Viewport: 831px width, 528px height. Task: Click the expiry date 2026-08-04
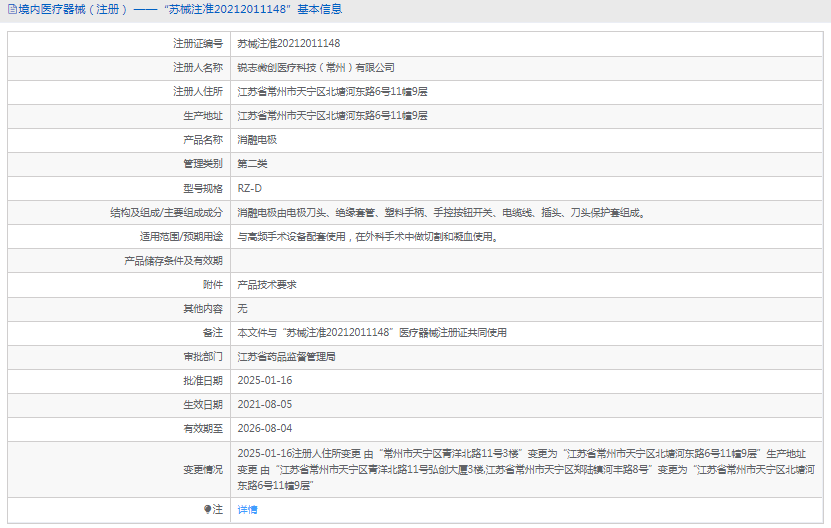click(264, 428)
